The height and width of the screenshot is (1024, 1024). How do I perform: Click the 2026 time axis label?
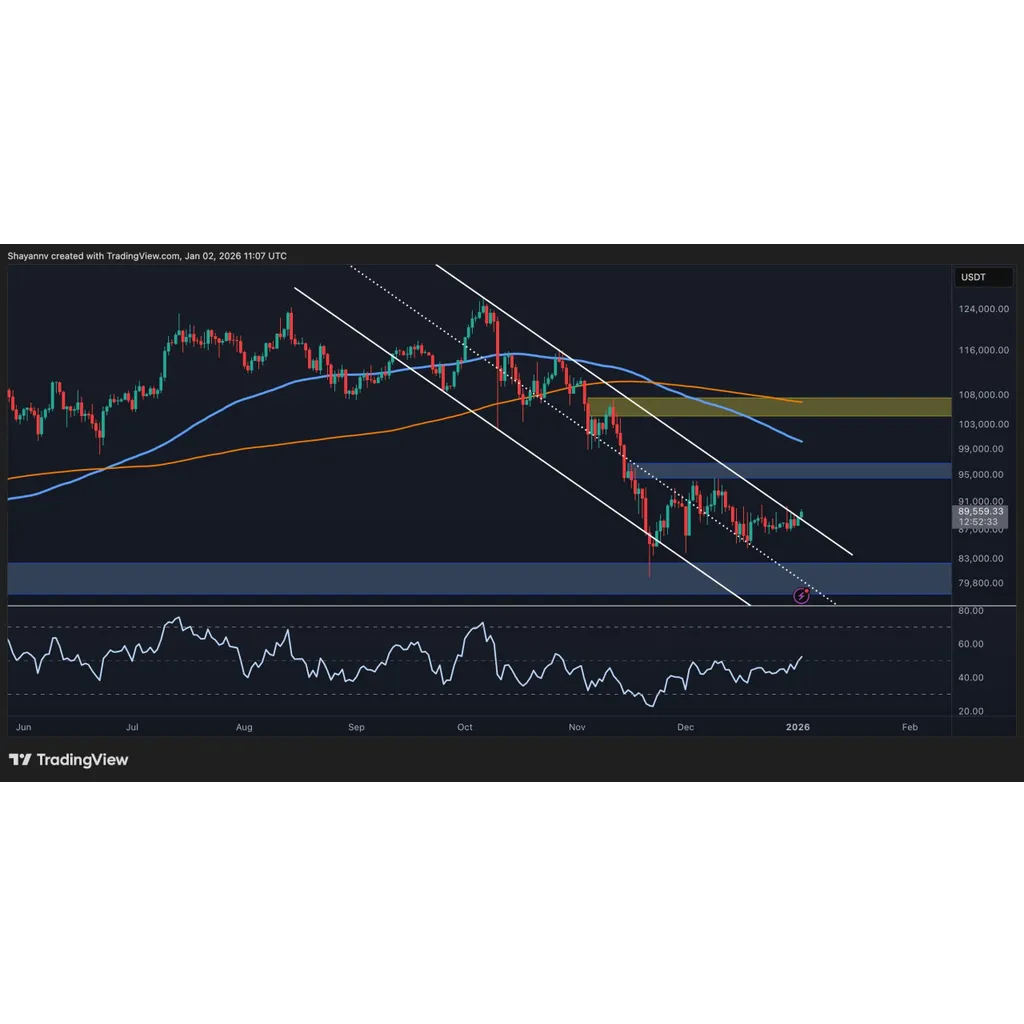tap(798, 727)
